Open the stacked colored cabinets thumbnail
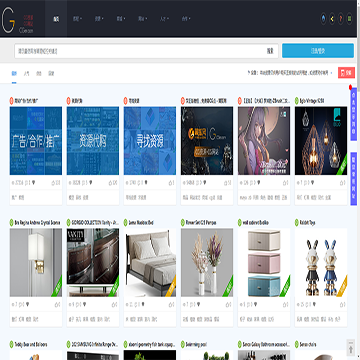360x360 pixels. (x=264, y=262)
